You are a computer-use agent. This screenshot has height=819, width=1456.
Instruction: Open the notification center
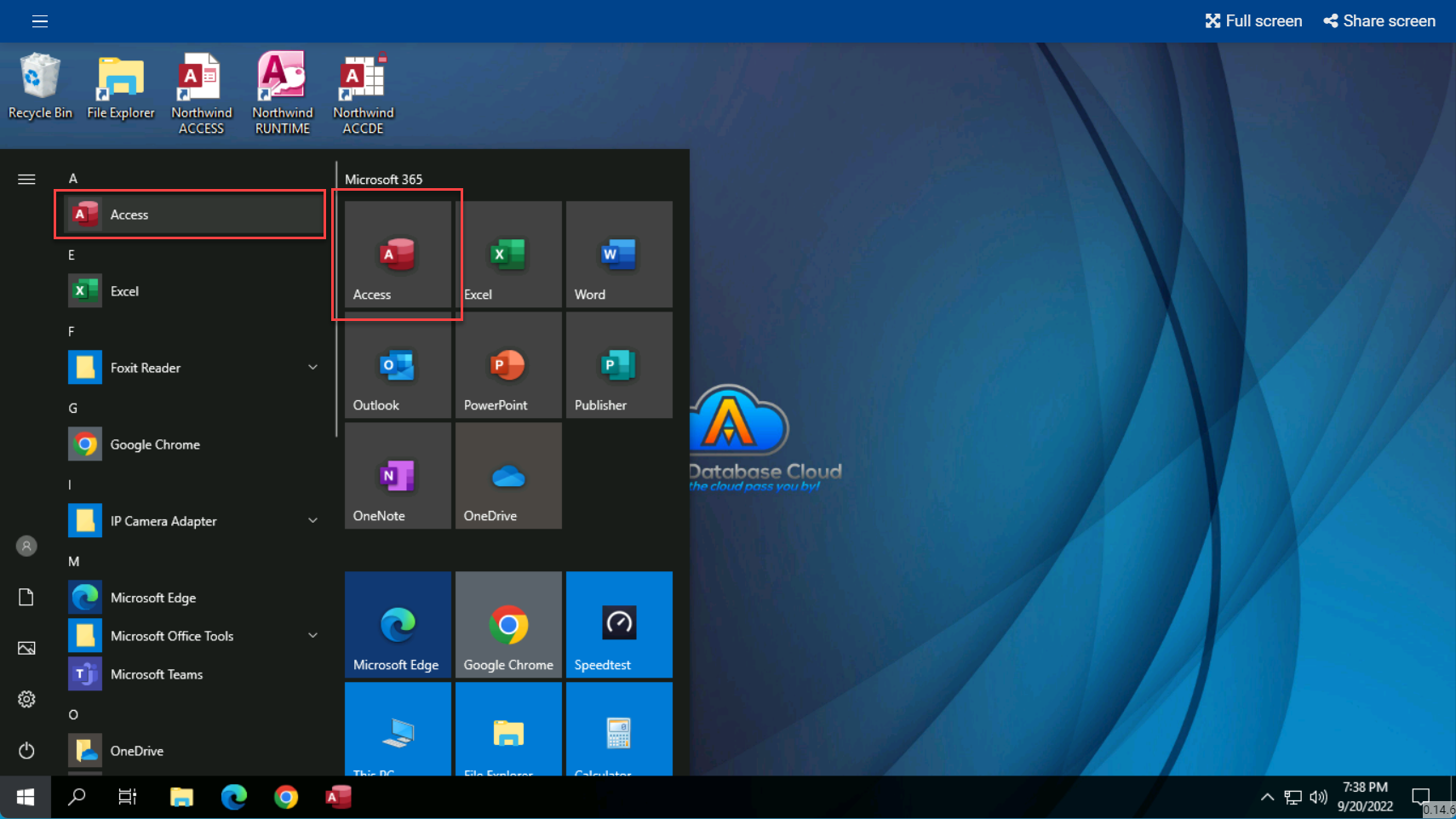pos(1420,798)
